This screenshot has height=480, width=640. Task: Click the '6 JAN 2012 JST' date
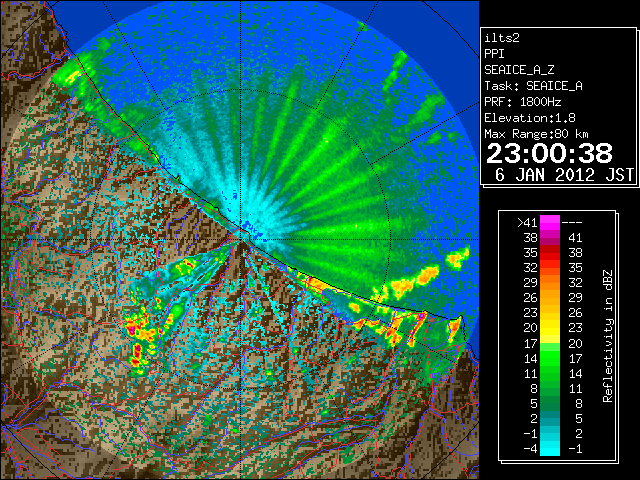[x=564, y=175]
